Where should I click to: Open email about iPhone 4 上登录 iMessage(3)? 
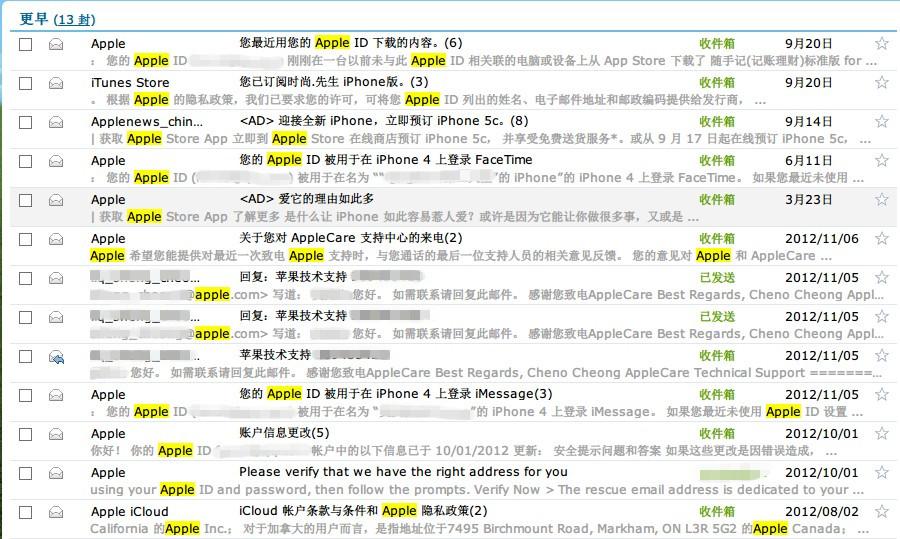point(396,394)
